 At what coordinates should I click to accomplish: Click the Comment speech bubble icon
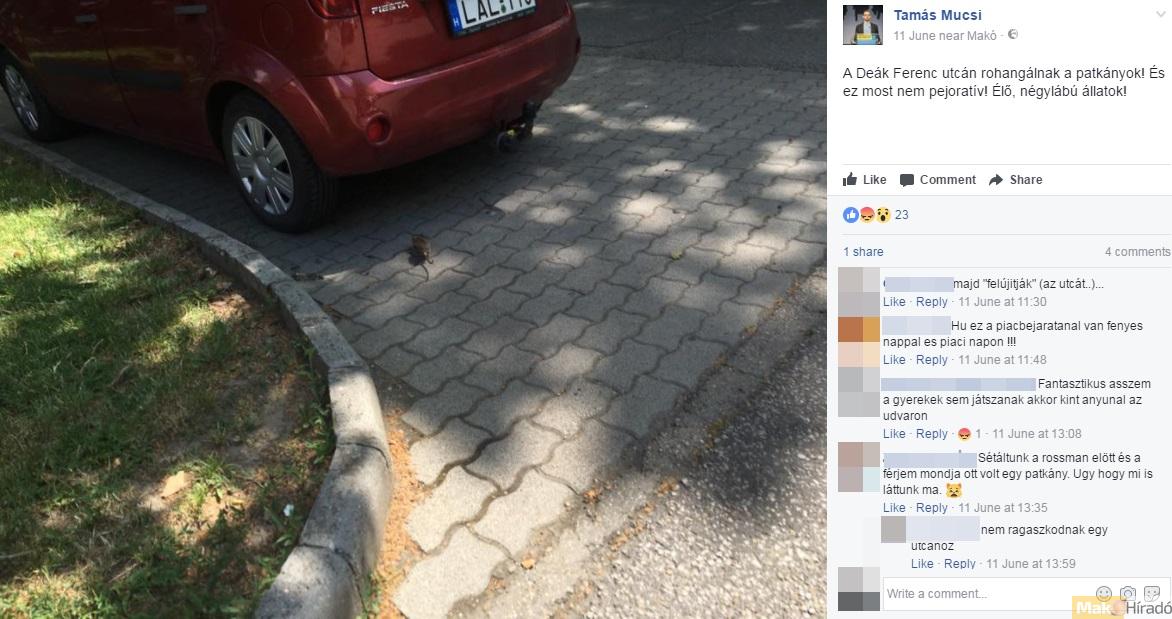(907, 180)
